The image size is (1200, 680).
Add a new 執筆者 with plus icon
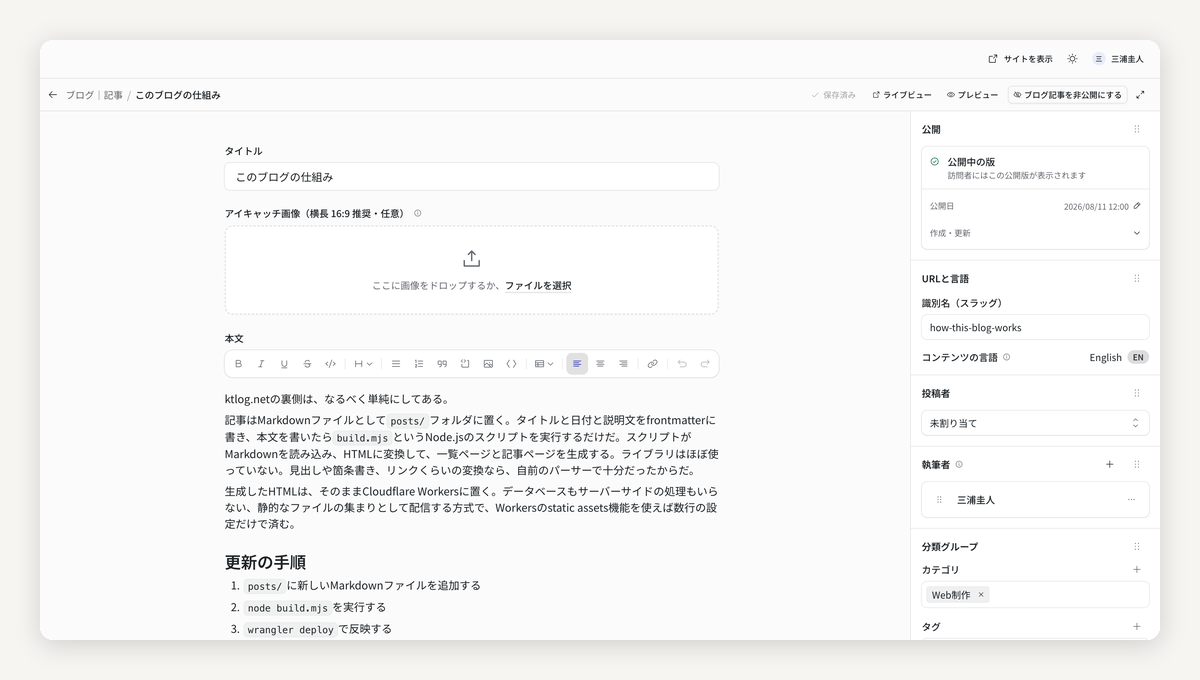tap(1109, 464)
